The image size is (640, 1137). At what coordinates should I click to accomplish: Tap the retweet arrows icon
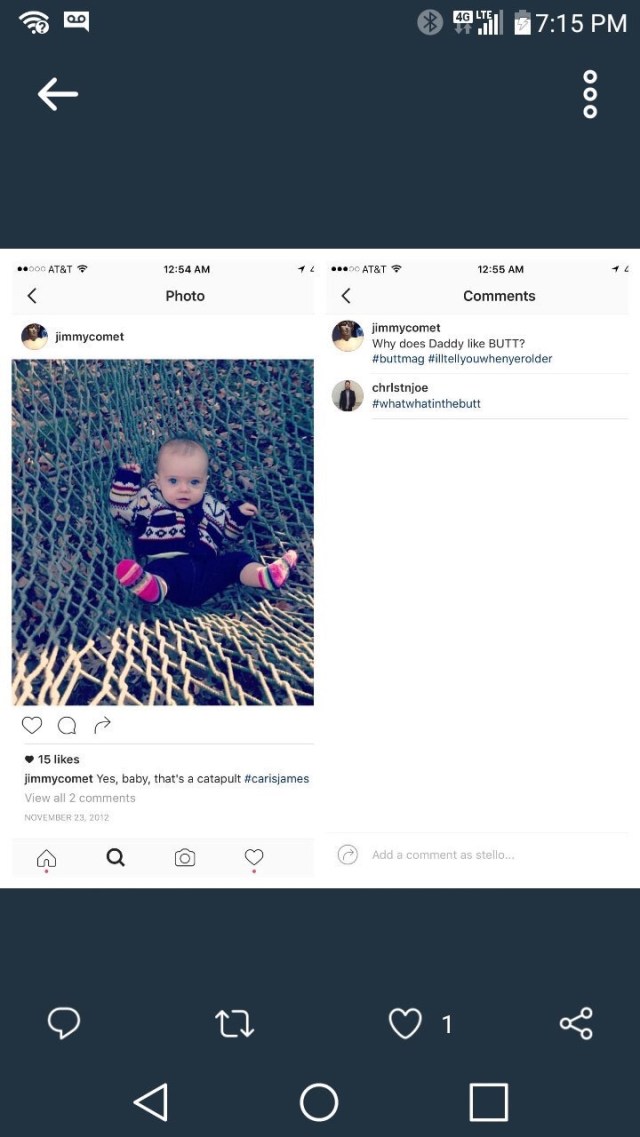tap(234, 1024)
